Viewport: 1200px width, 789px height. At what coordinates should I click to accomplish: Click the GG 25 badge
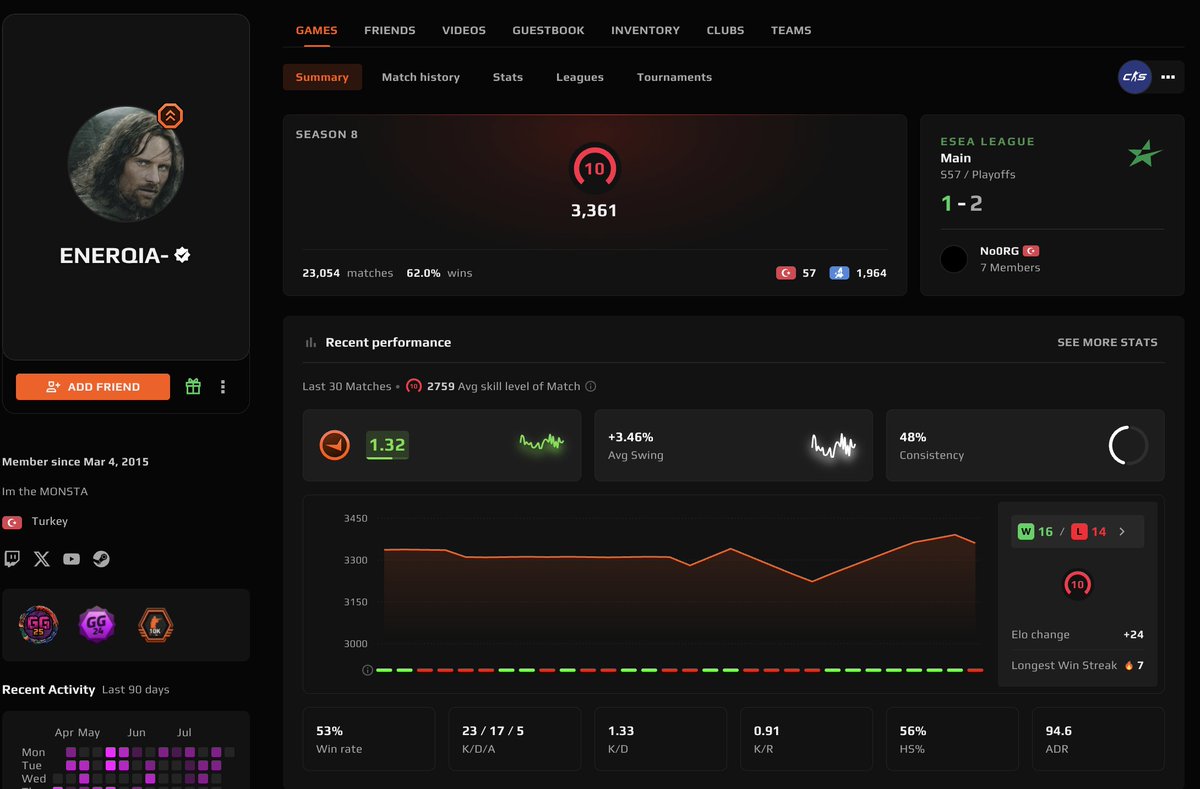pyautogui.click(x=38, y=625)
